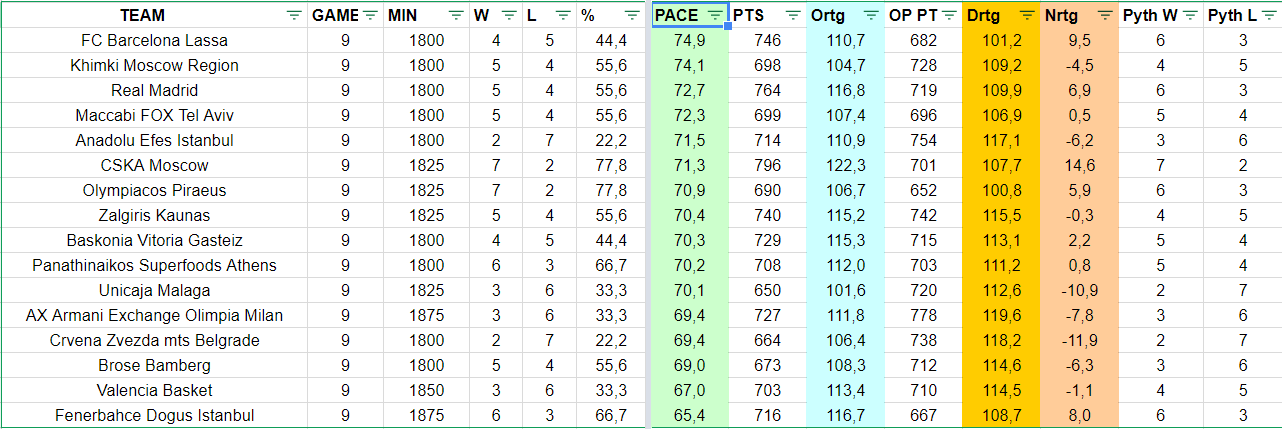Open the PACE column filter icon

point(716,15)
